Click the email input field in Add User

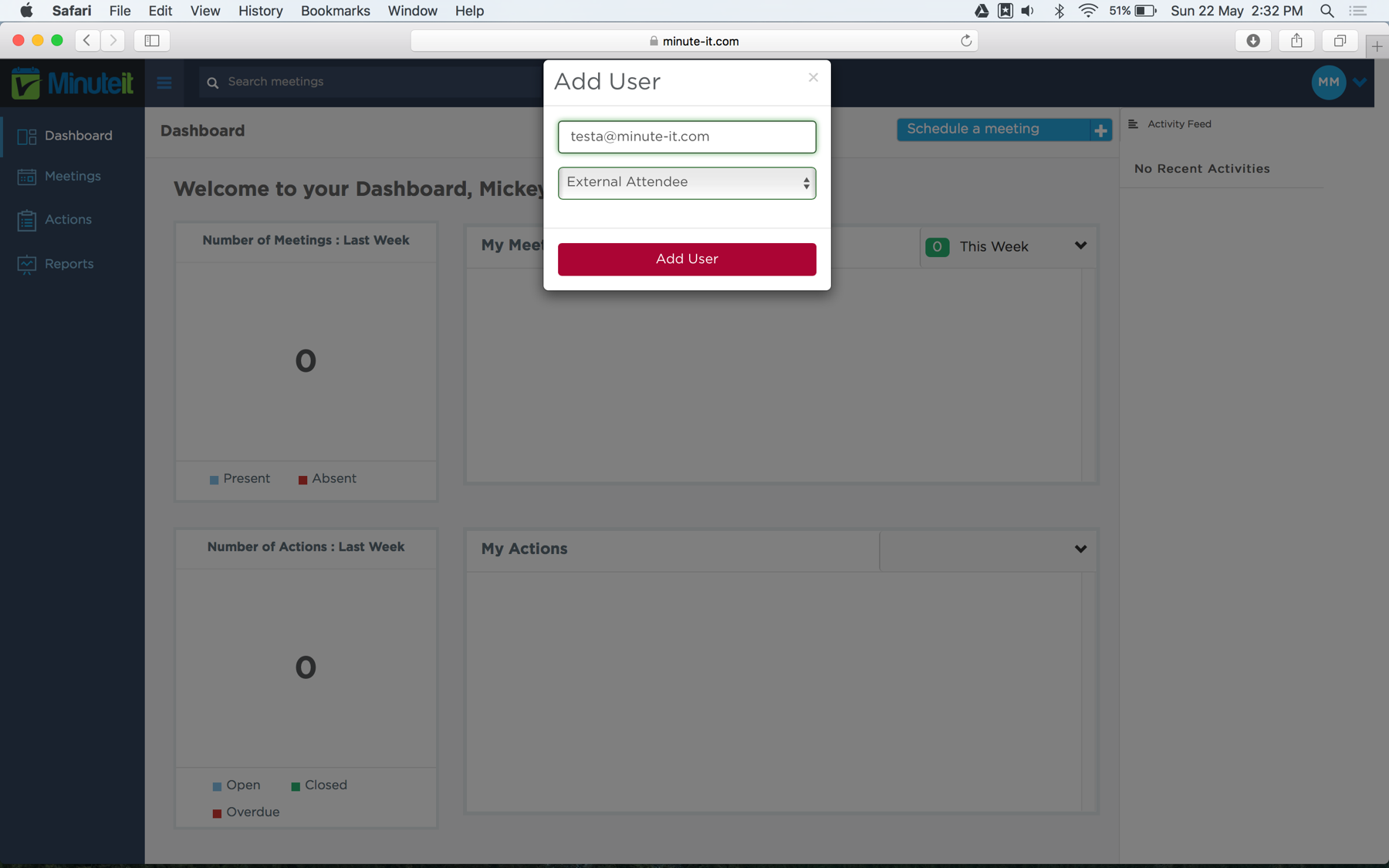[x=687, y=137]
